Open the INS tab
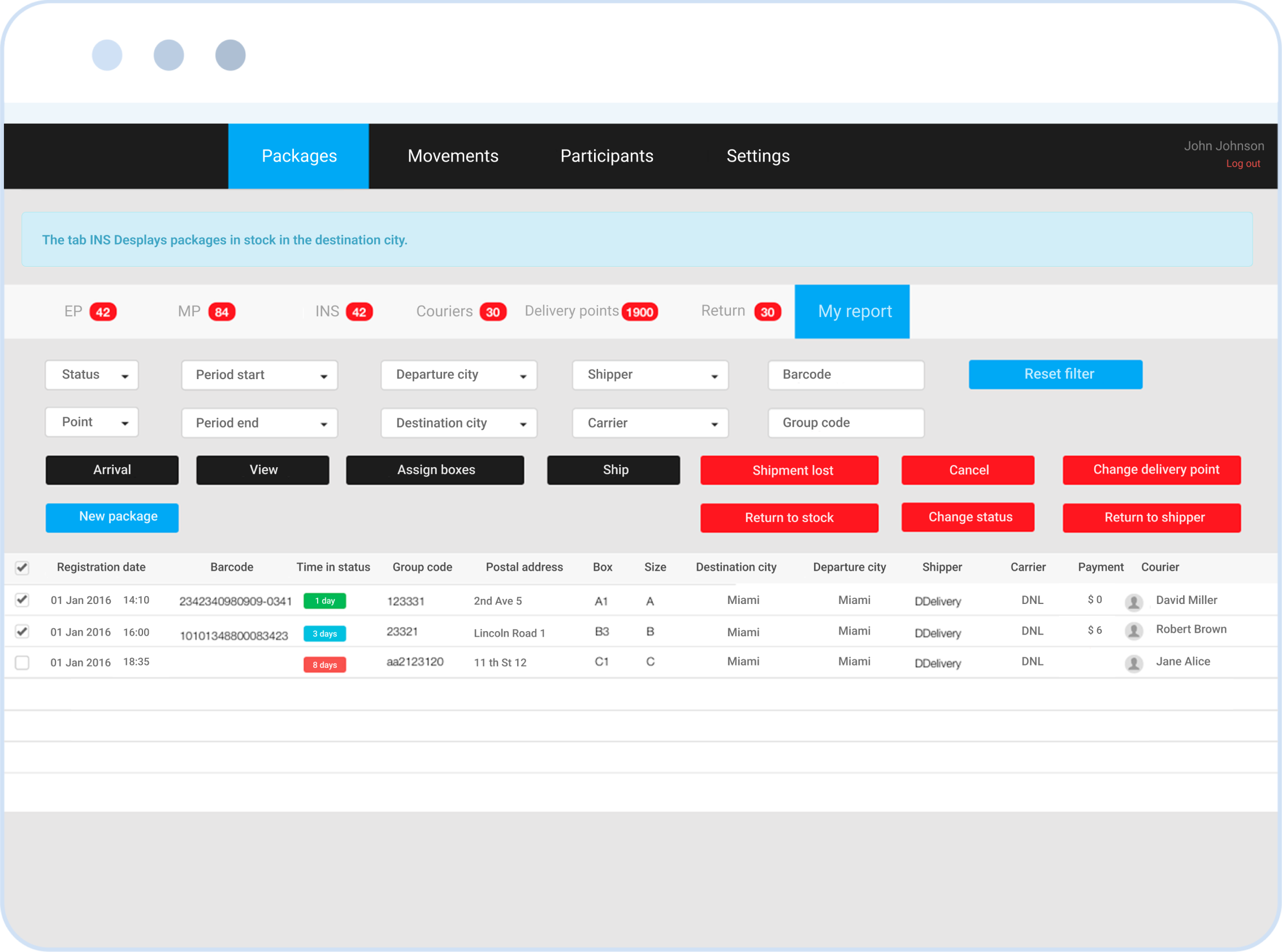 [327, 311]
